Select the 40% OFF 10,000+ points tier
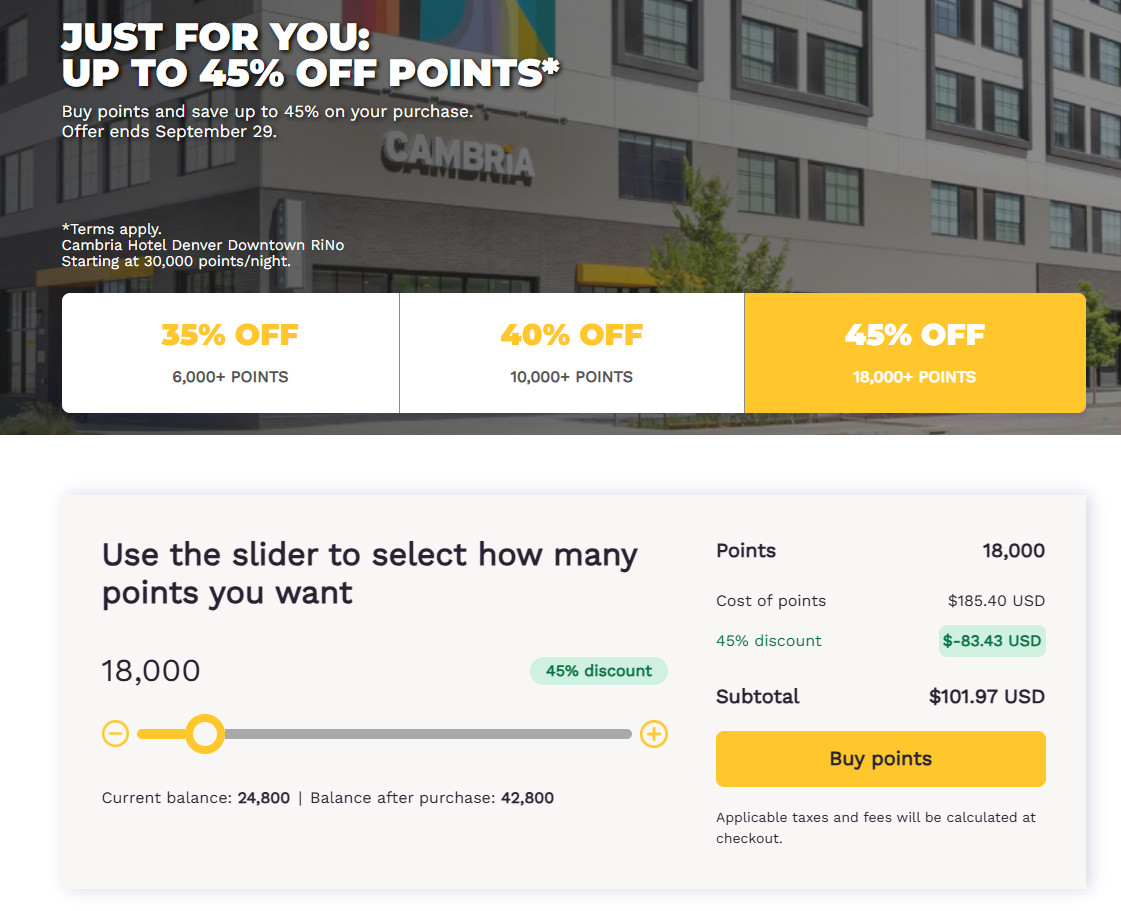This screenshot has width=1121, height=911. pos(571,353)
